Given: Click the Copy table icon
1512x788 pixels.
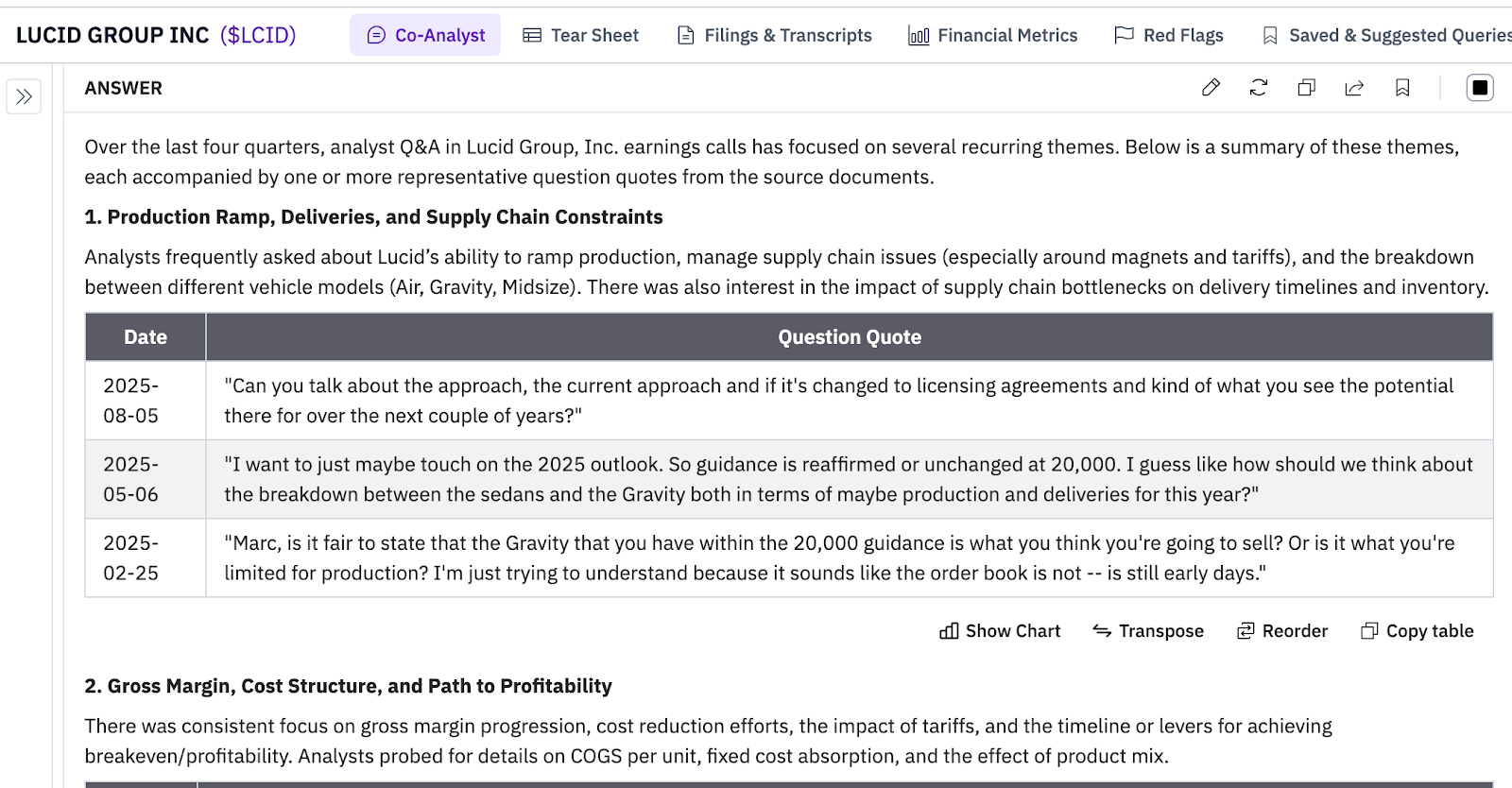Looking at the screenshot, I should click(1369, 631).
